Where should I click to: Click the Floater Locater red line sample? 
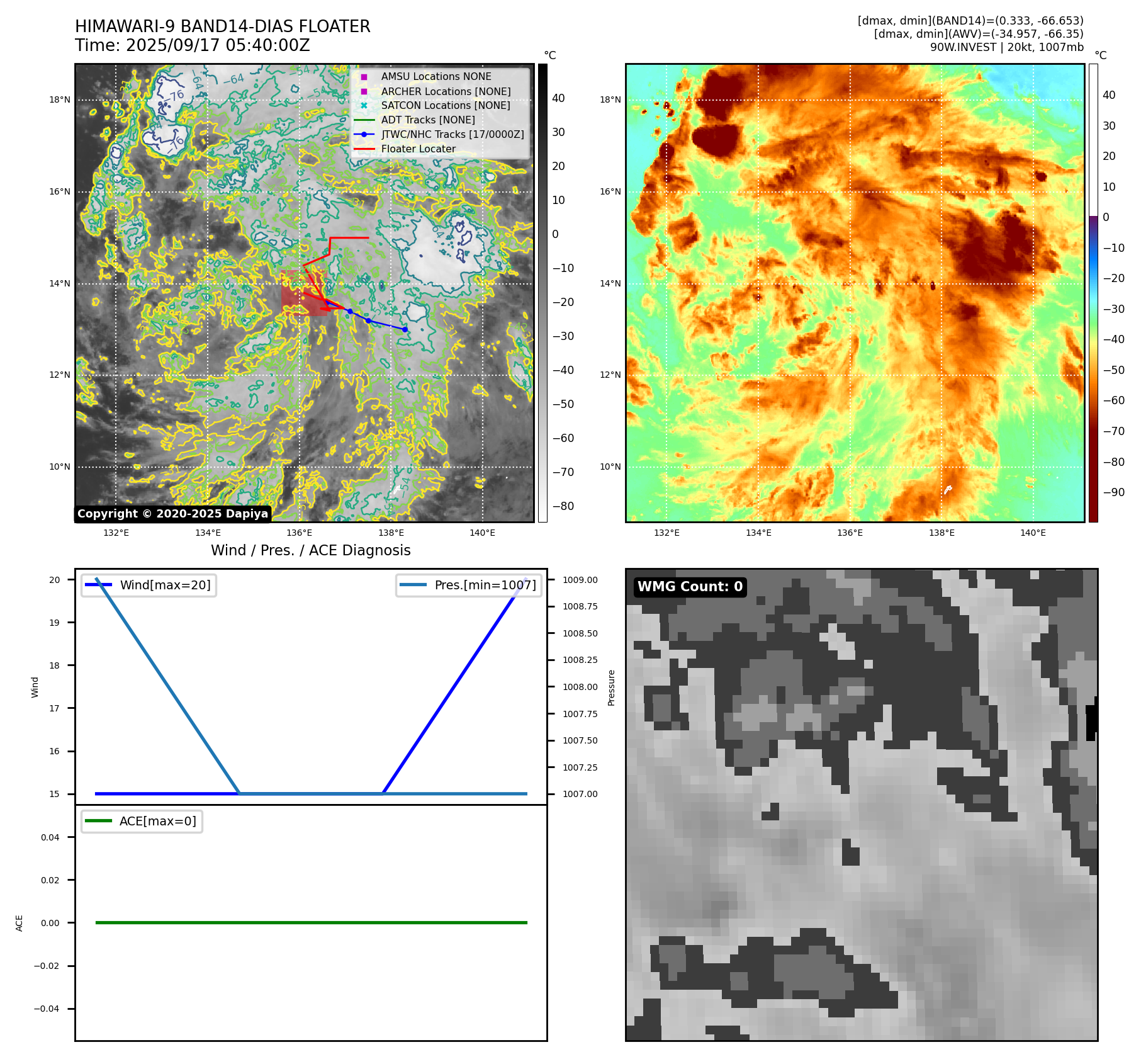364,149
